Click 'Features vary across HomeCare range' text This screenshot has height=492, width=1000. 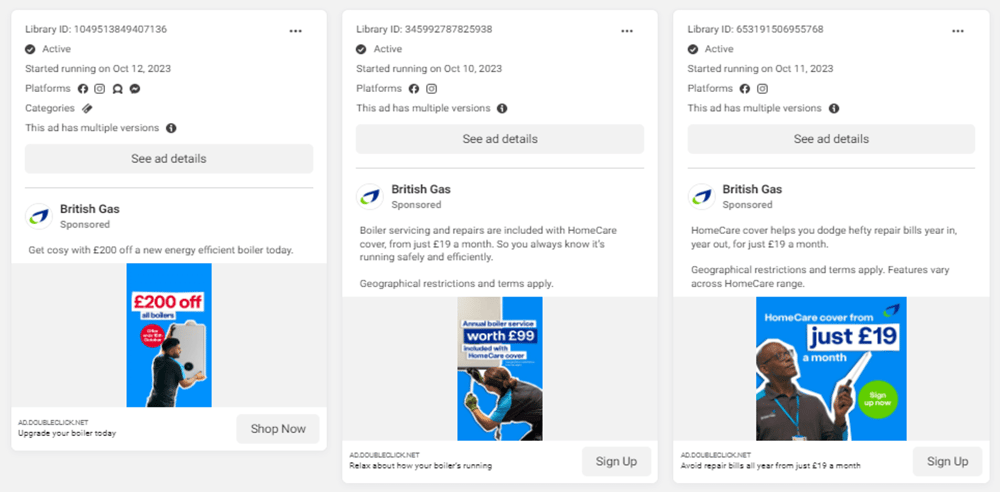coord(821,277)
